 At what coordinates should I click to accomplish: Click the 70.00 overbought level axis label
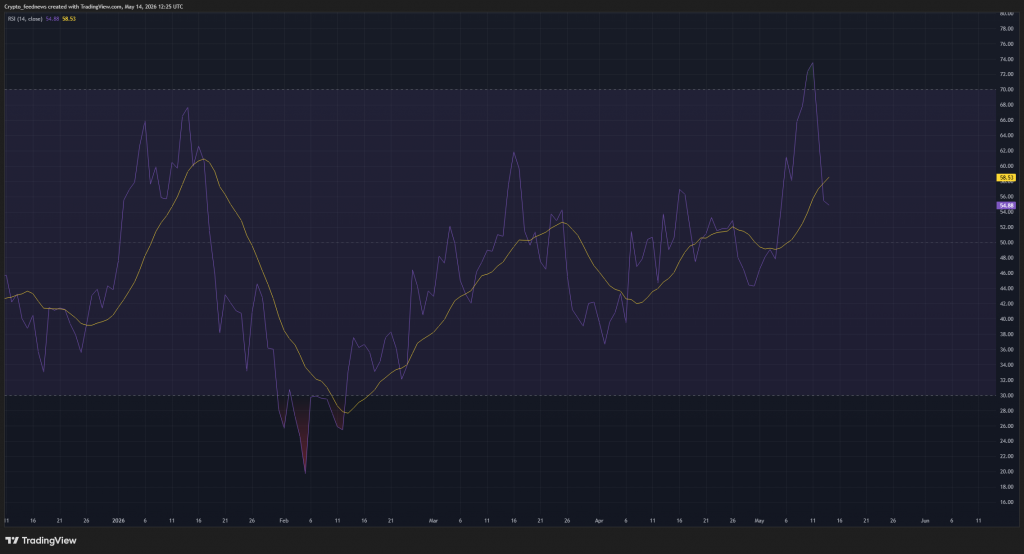(1006, 90)
